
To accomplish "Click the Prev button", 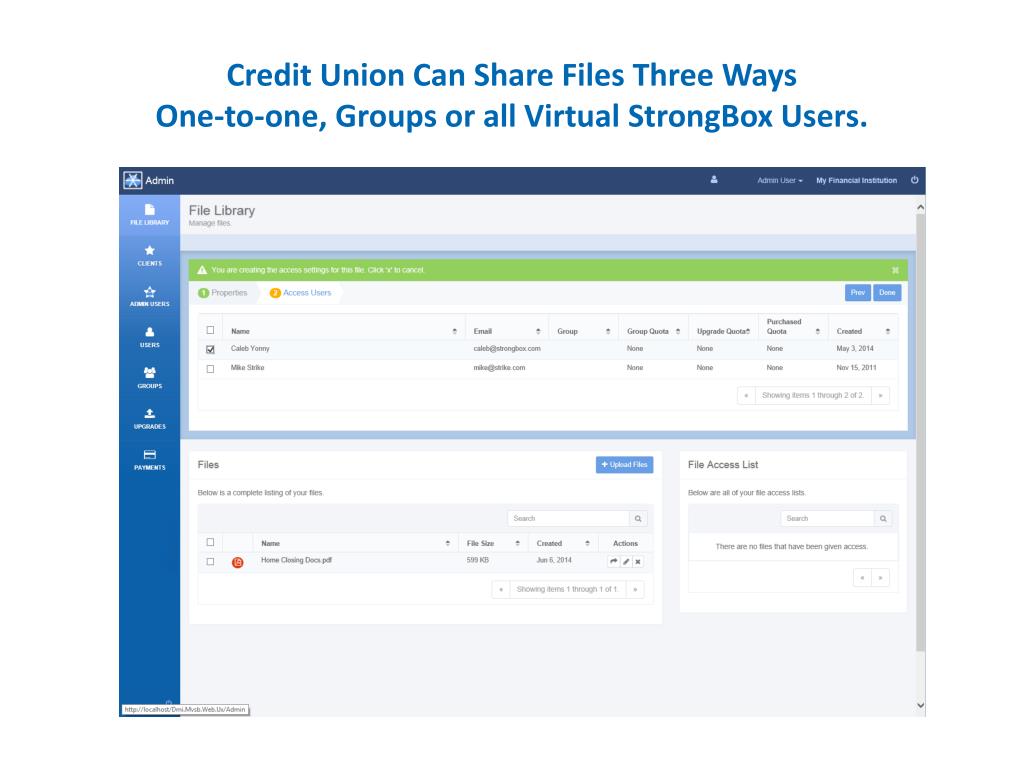I will pos(857,293).
